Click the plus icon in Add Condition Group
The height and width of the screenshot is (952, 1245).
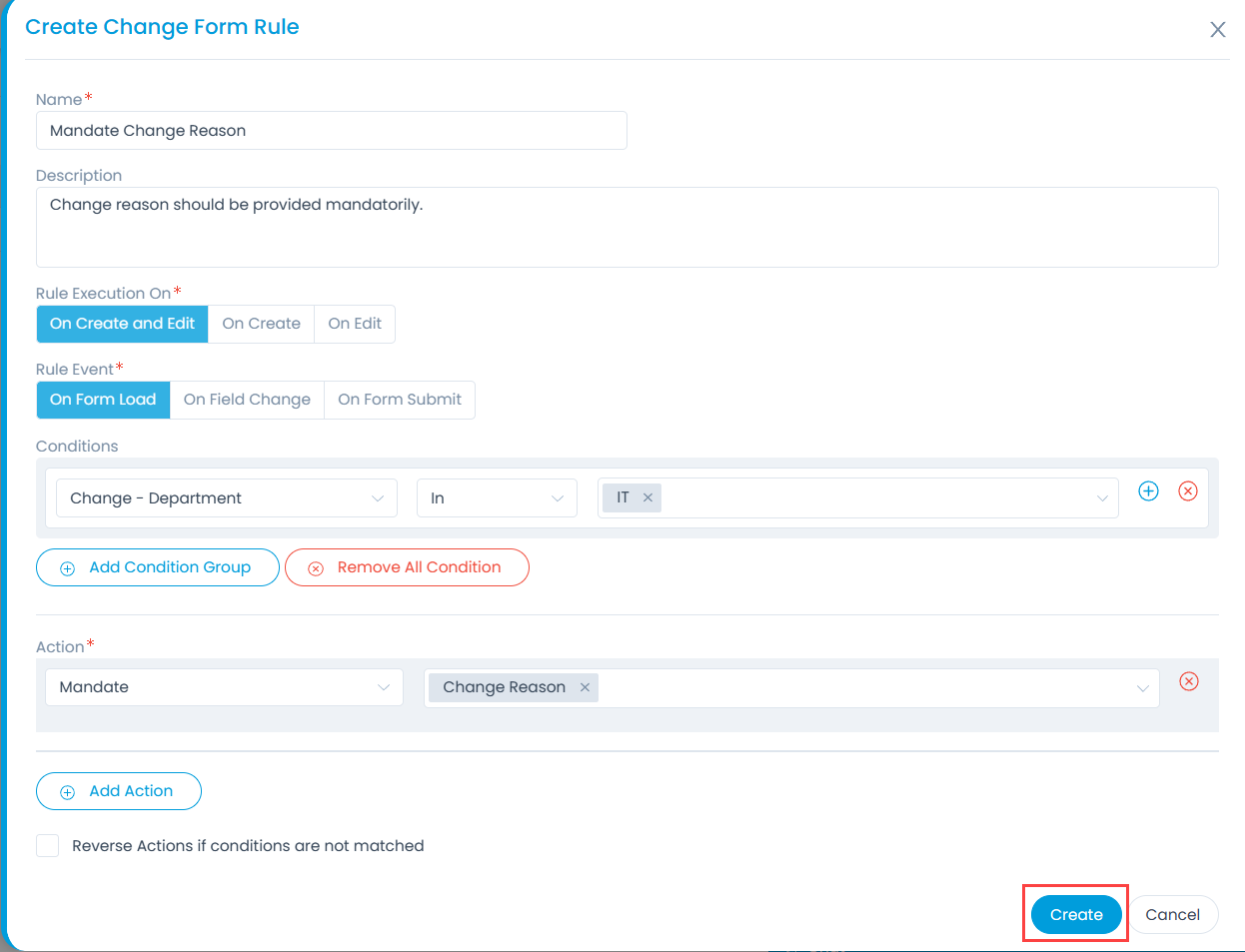tap(67, 567)
